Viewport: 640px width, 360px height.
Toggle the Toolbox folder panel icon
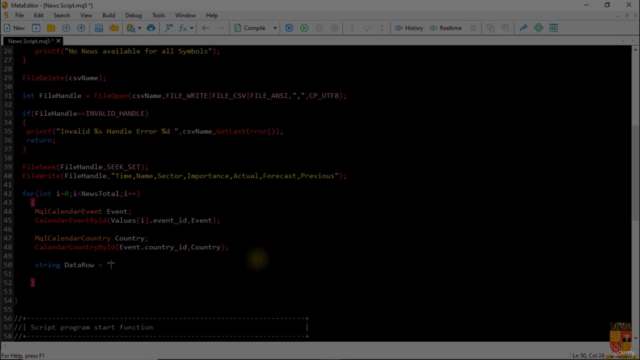tap(114, 28)
